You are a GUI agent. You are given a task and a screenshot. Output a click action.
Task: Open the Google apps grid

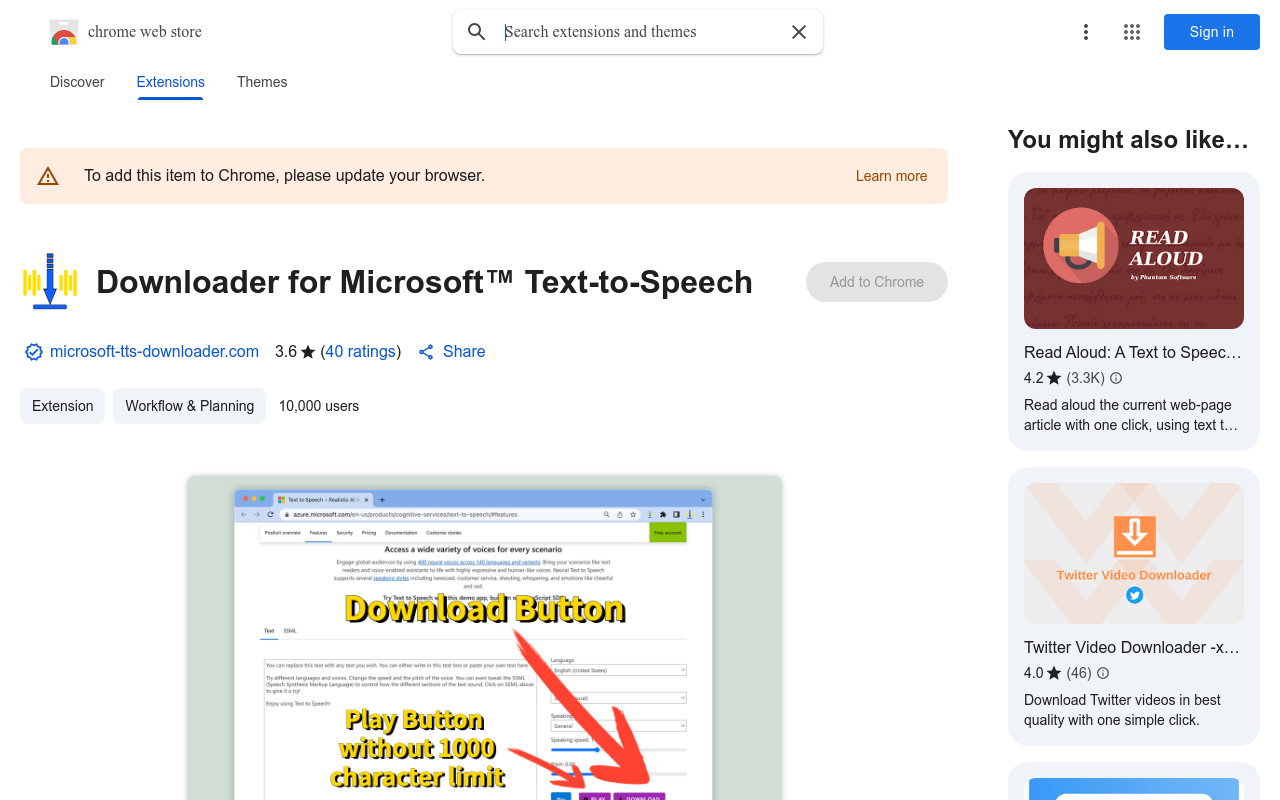pos(1132,32)
